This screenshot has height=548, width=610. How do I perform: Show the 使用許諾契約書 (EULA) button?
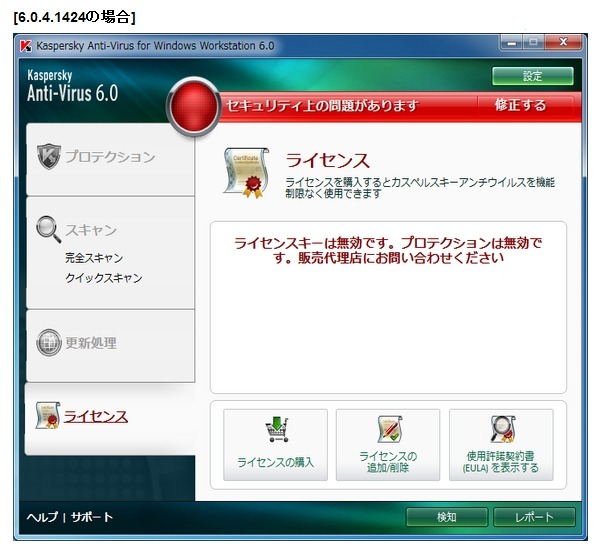coord(501,445)
